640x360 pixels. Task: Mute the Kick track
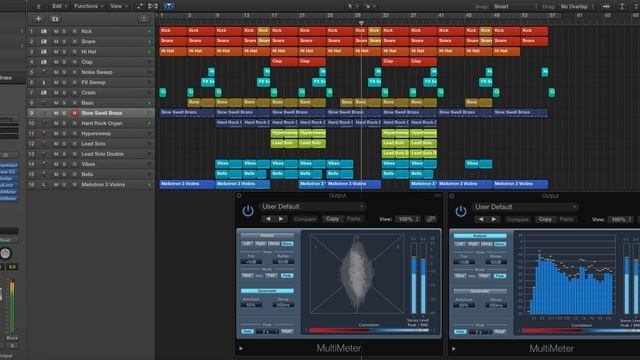(56, 31)
